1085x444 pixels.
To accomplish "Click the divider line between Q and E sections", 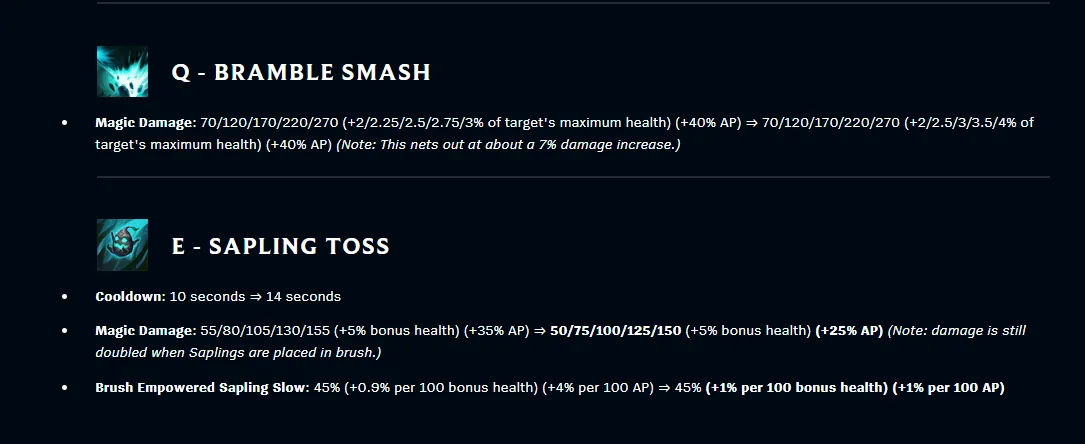I will 573,177.
